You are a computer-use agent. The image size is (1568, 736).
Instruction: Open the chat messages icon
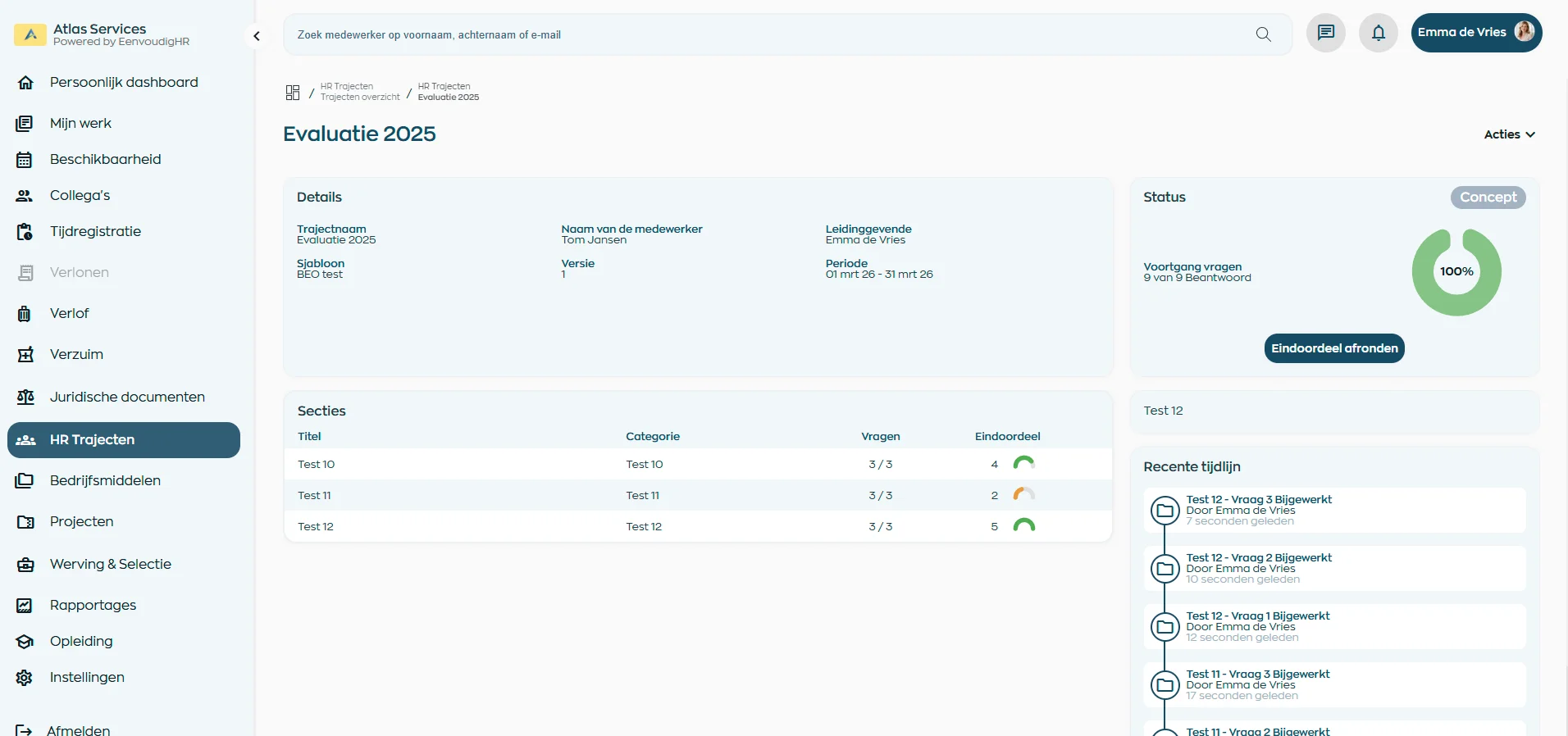(x=1325, y=34)
